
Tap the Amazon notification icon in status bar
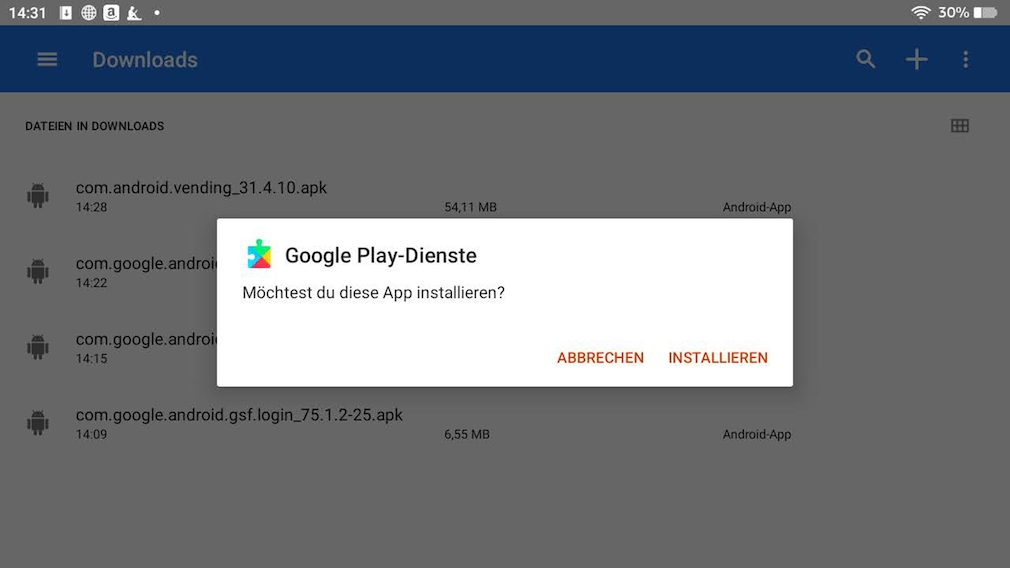(x=111, y=13)
